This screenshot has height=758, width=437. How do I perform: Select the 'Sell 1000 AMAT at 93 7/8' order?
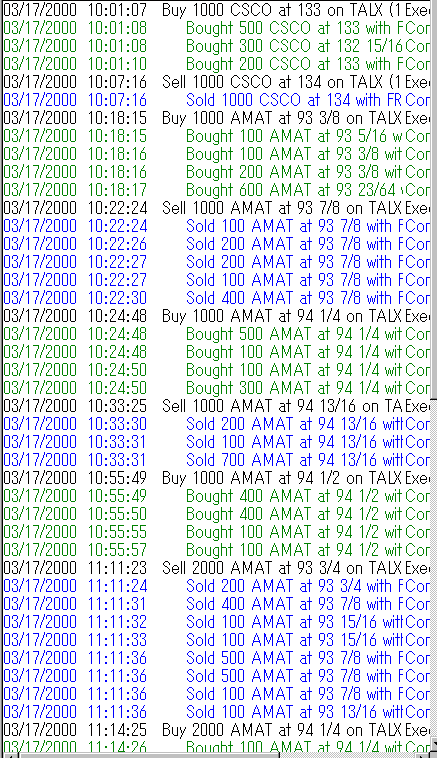tap(216, 208)
